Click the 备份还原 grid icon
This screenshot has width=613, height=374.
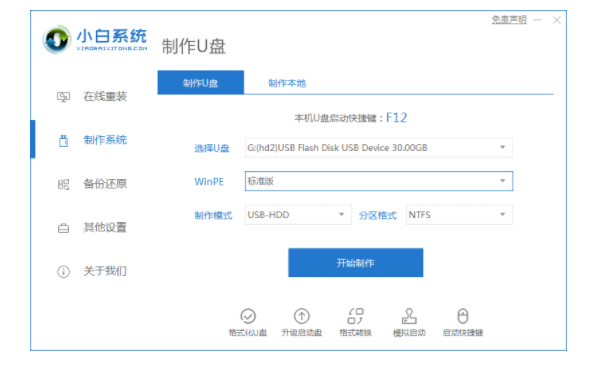point(63,184)
